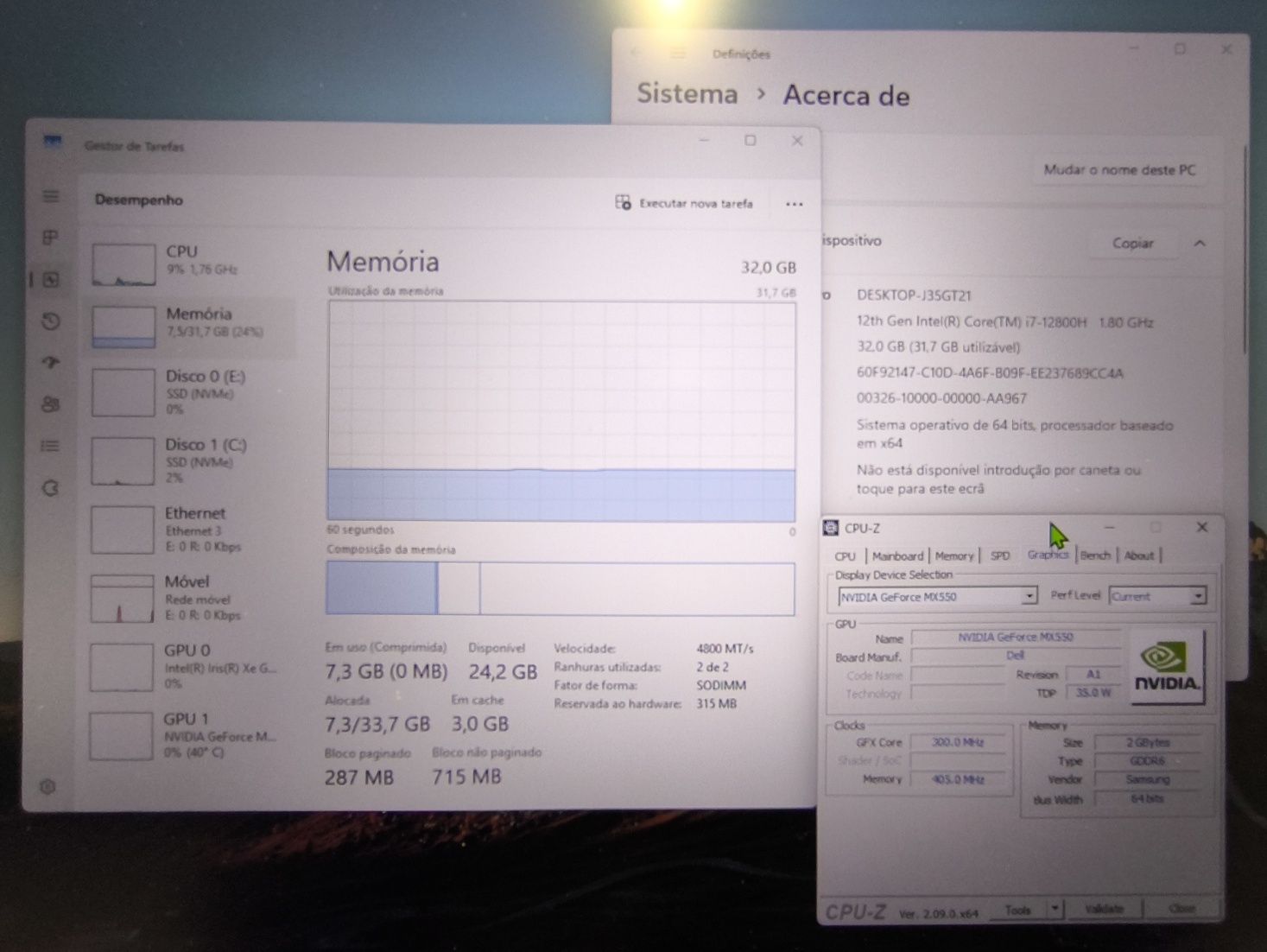Image resolution: width=1267 pixels, height=952 pixels.
Task: Click the i7-12800H processor text
Action: pos(1005,322)
